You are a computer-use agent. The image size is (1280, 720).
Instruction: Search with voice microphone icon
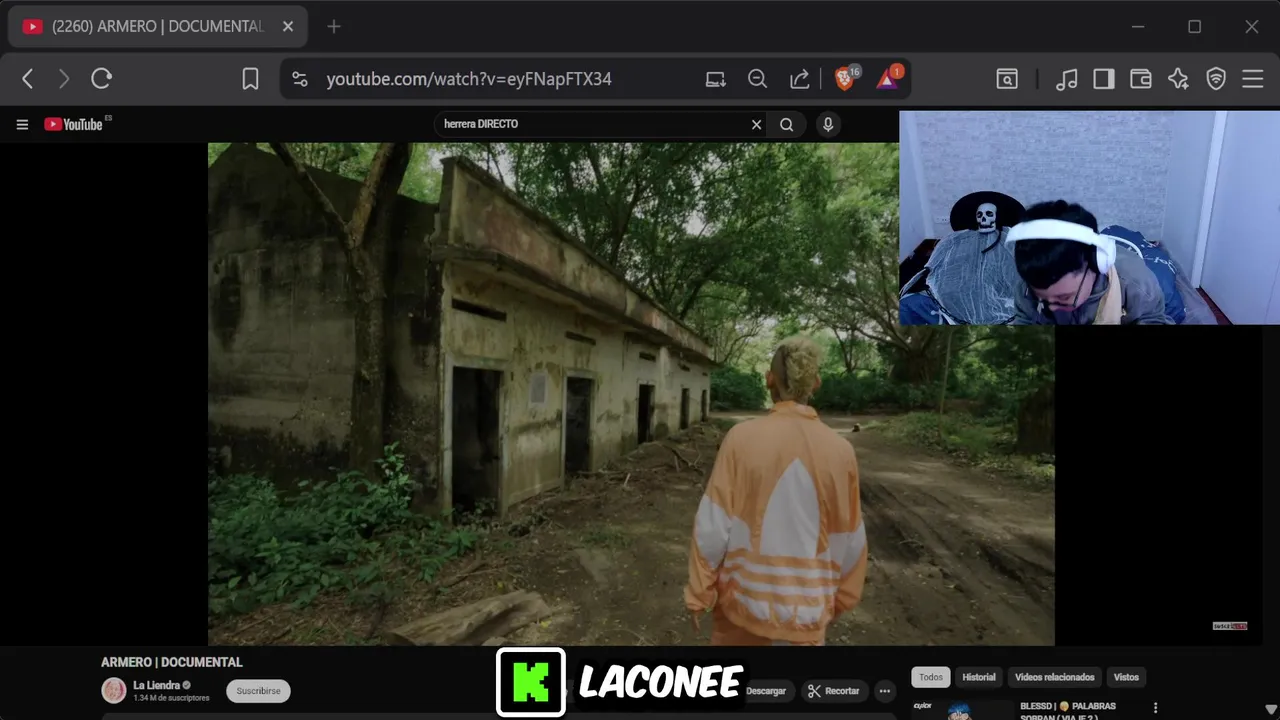click(x=827, y=124)
